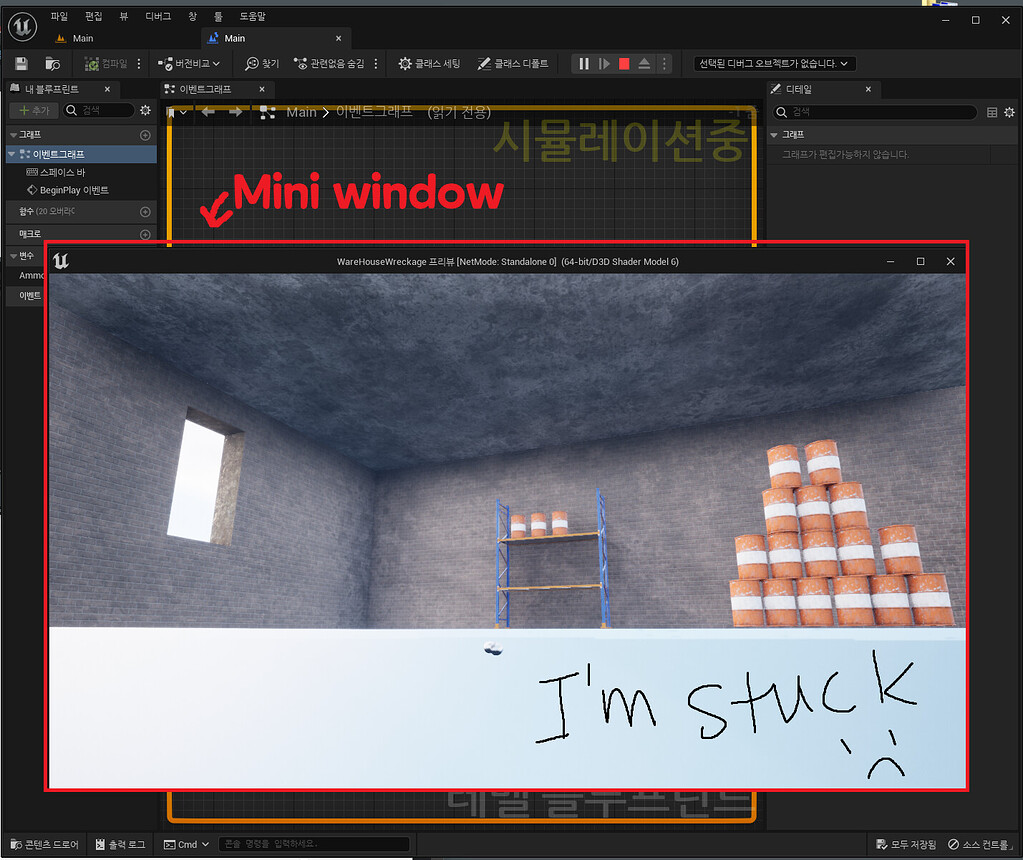This screenshot has height=860, width=1023.
Task: Click the Compile (컴파일) button
Action: (106, 63)
